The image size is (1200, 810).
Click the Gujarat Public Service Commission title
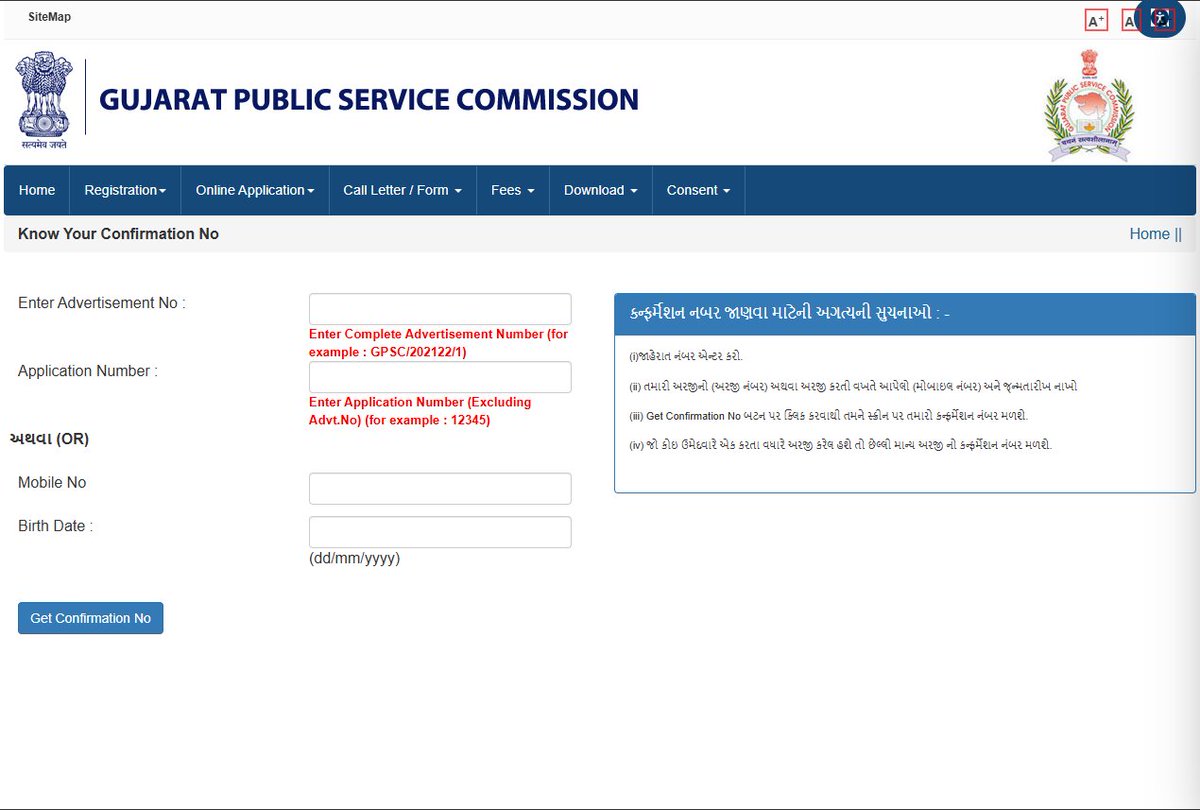pyautogui.click(x=369, y=100)
